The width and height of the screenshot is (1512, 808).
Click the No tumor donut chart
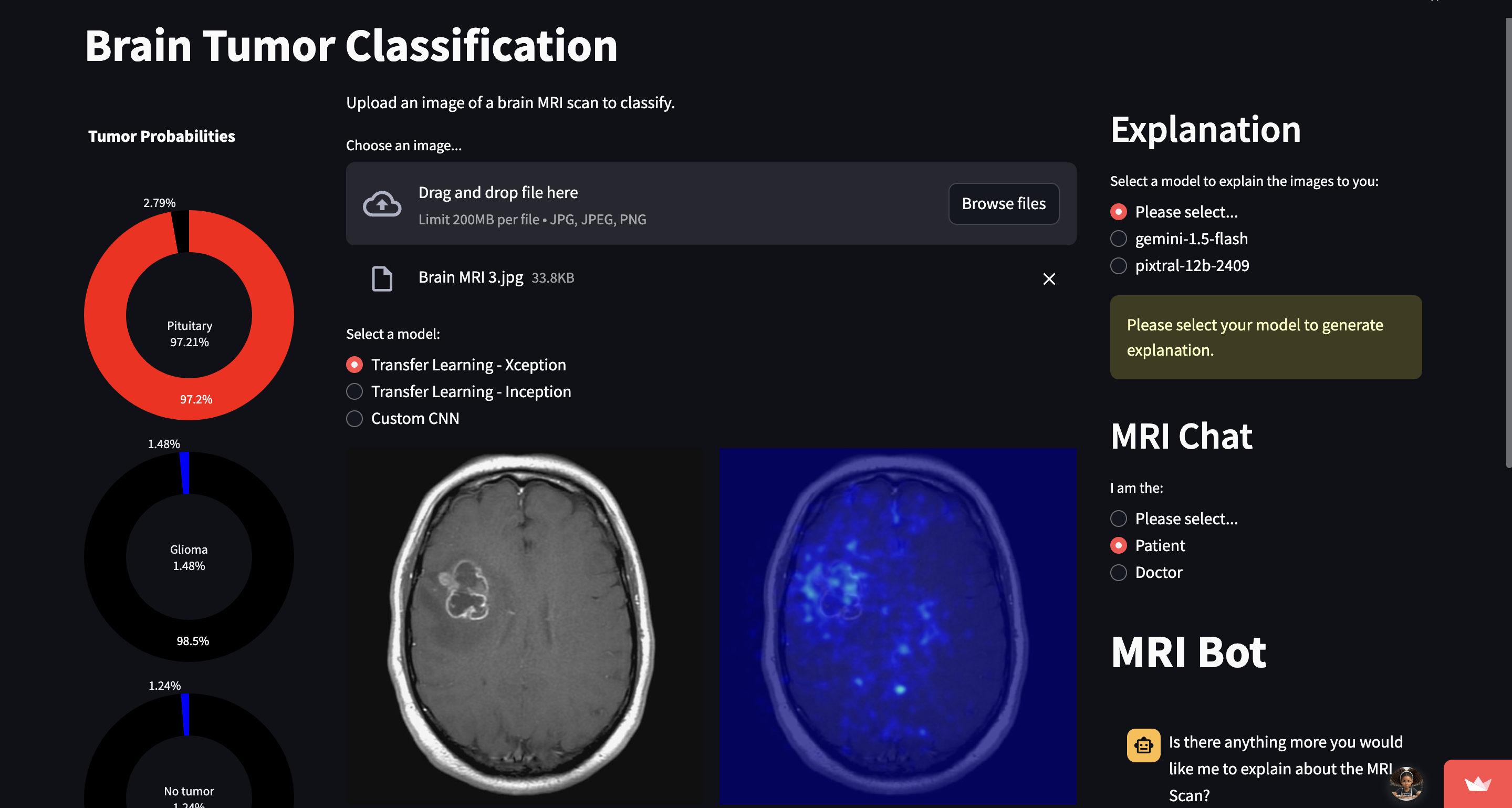[189, 752]
